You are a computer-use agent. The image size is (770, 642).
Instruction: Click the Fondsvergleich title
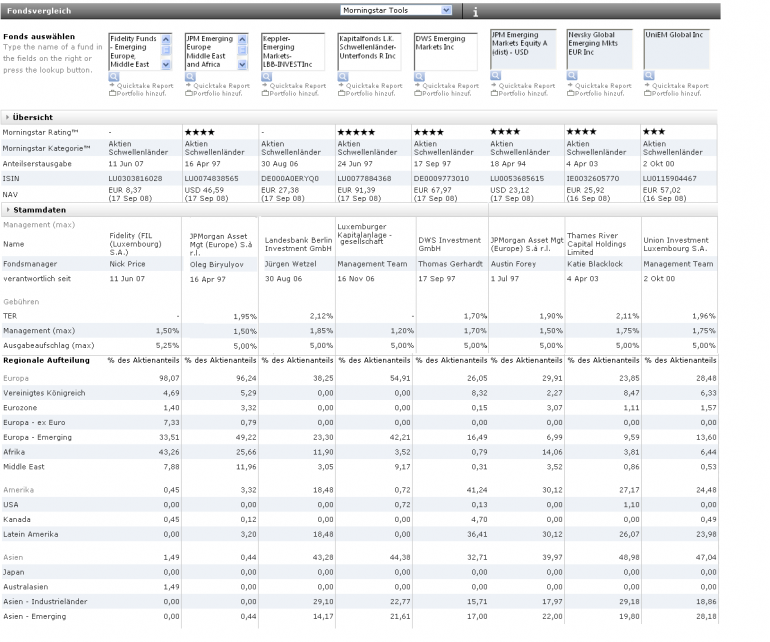tap(39, 11)
